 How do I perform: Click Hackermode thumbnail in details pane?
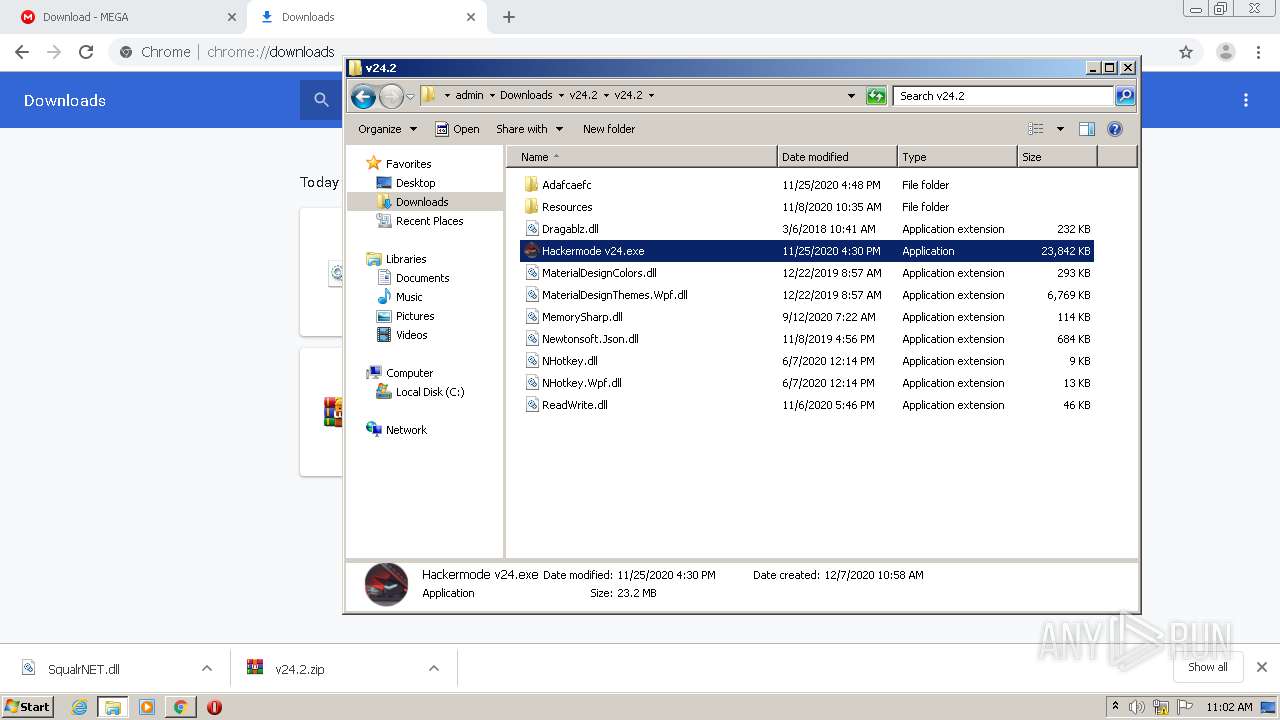coord(386,584)
